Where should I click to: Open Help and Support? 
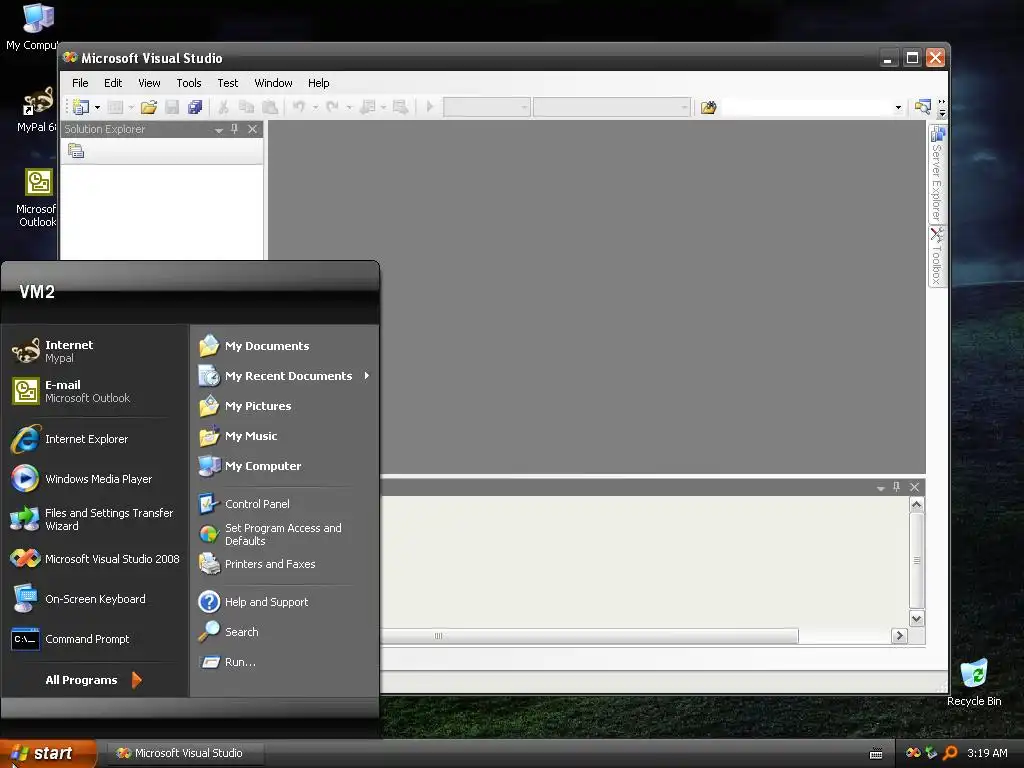pos(285,602)
